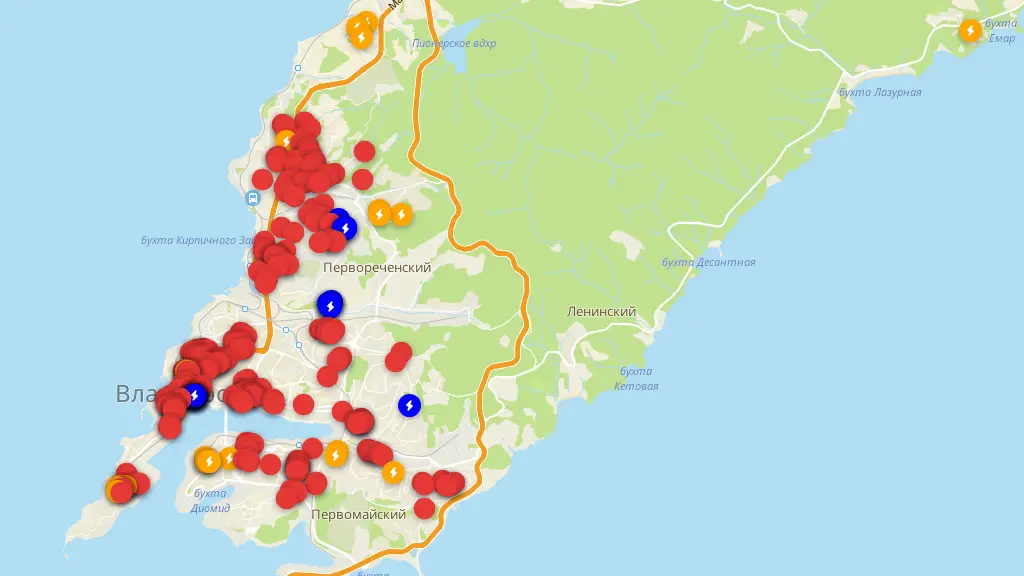Click the lone red marker right of Первомайский label
The width and height of the screenshot is (1024, 576).
[x=424, y=508]
